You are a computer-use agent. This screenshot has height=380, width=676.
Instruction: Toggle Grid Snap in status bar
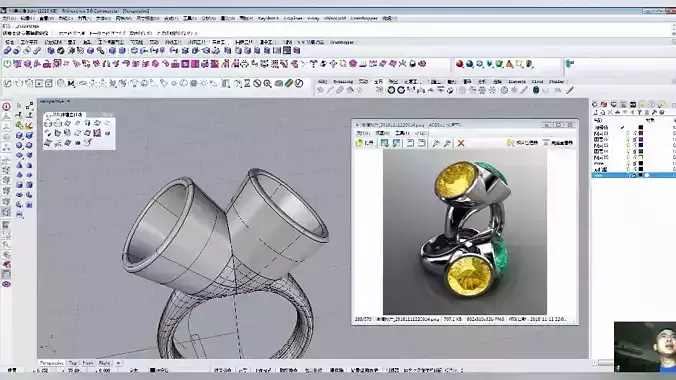point(222,370)
